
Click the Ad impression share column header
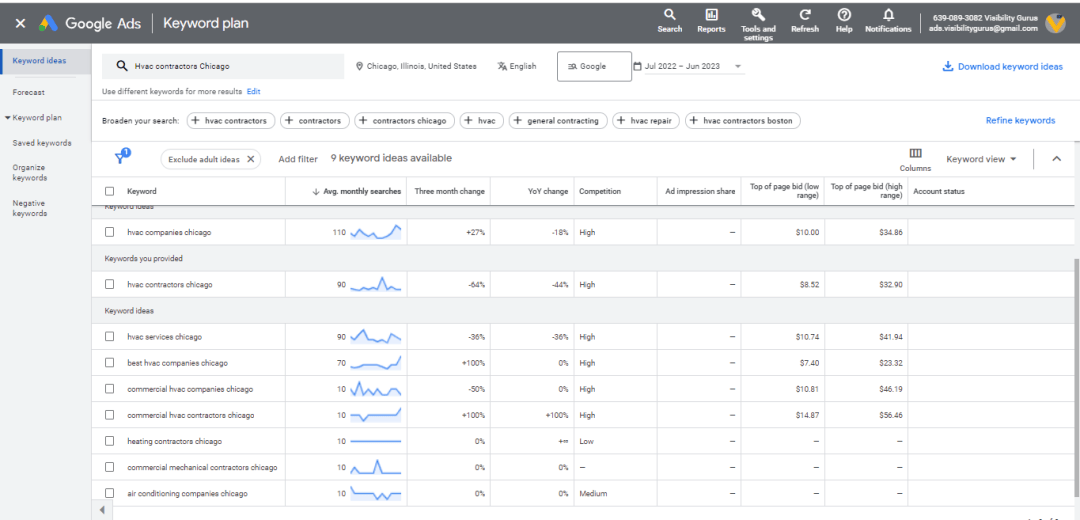tap(700, 191)
